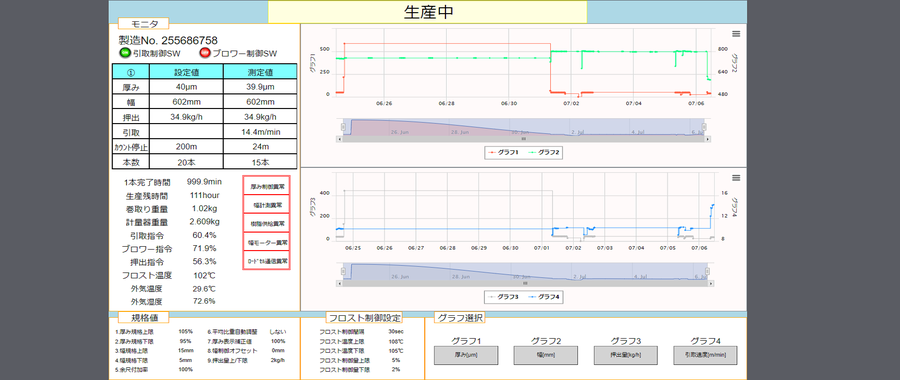The width and height of the screenshot is (900, 380).
Task: Toggle グラフ1 series in the top chart legend
Action: [x=503, y=153]
